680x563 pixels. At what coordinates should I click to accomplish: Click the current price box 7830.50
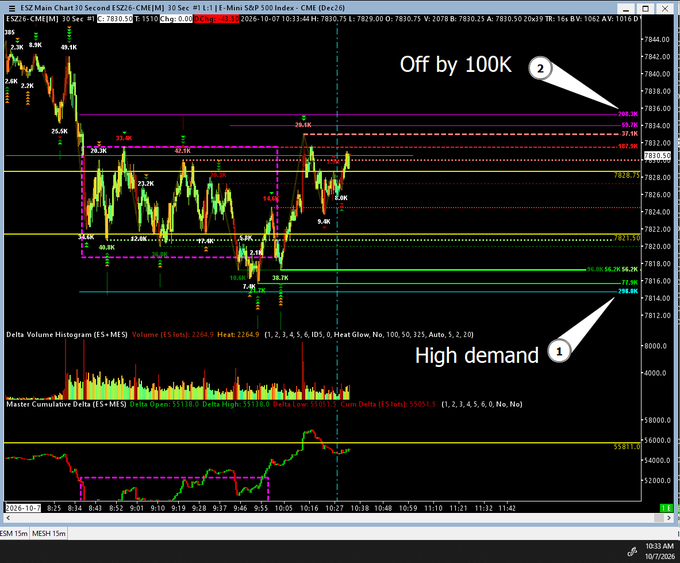click(657, 156)
